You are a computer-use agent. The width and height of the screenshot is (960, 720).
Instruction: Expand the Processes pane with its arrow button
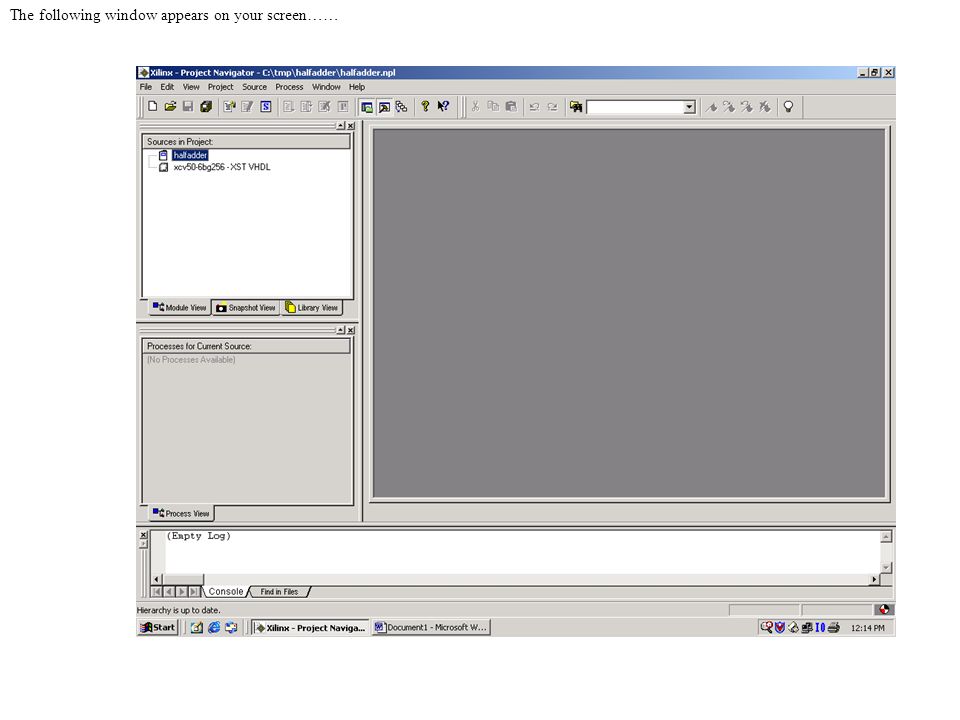[340, 330]
